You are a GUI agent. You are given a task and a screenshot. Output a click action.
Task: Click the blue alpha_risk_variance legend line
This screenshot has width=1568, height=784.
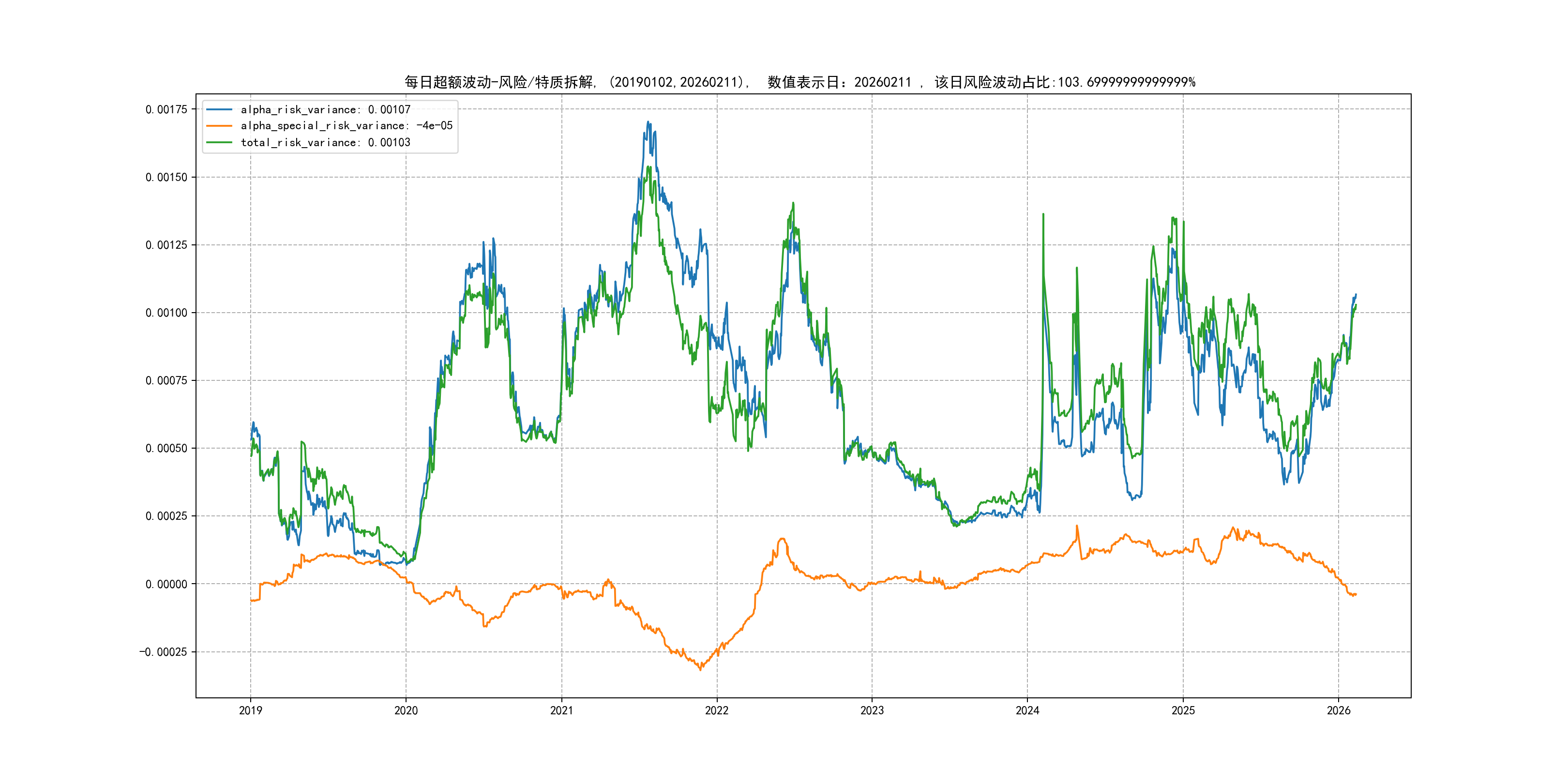(219, 109)
